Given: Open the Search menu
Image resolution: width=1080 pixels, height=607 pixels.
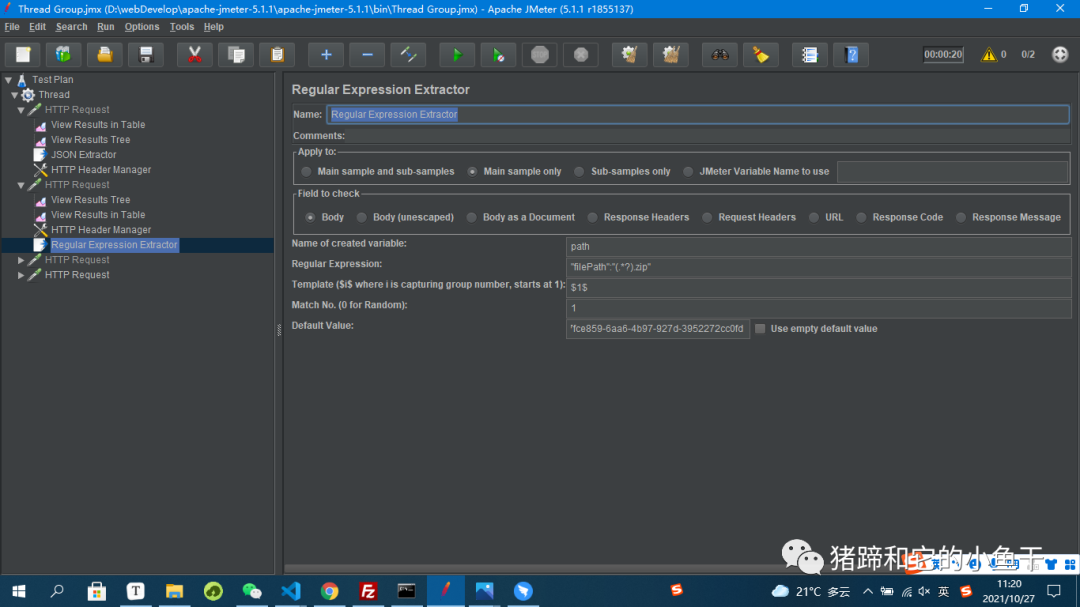Looking at the screenshot, I should pos(71,27).
